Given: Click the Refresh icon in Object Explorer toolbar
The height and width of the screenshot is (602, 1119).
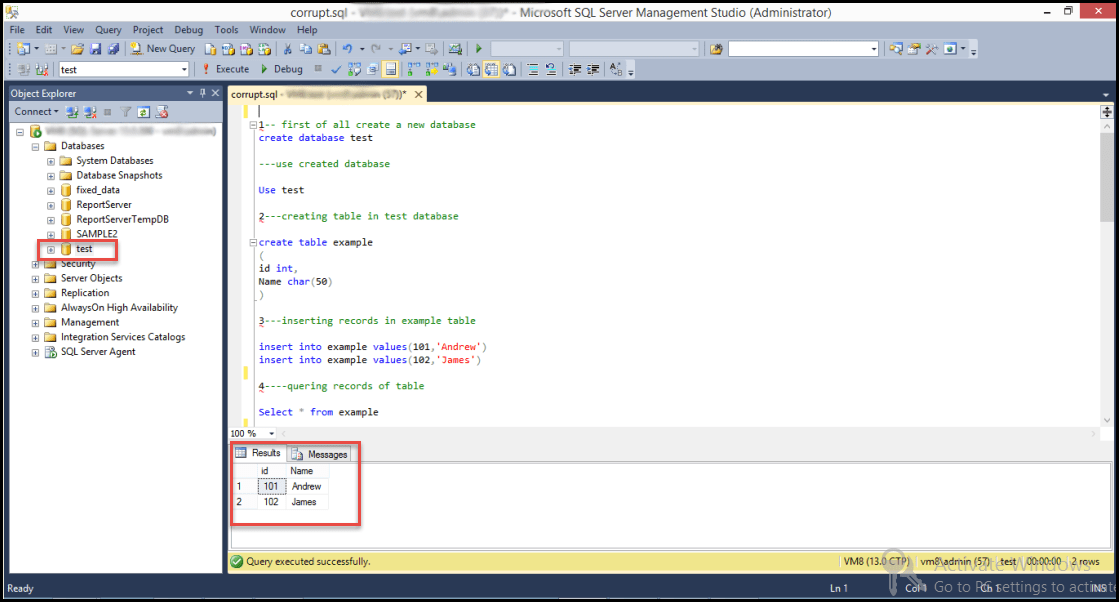Looking at the screenshot, I should [x=143, y=111].
